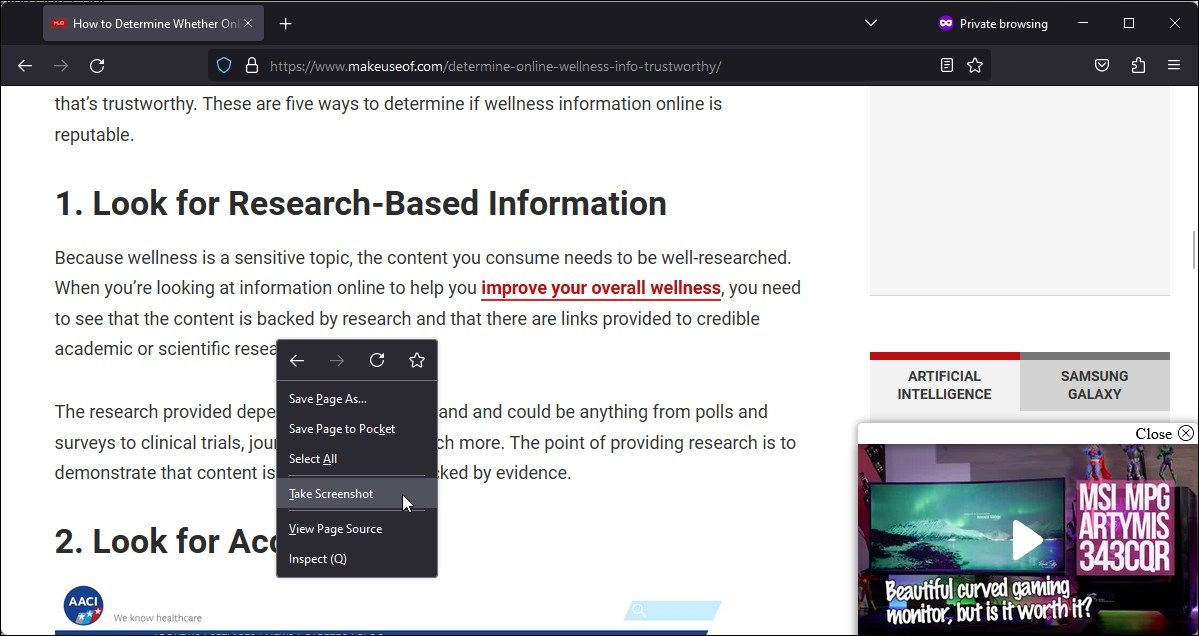Open View Page Source from the context menu
This screenshot has width=1199, height=636.
336,528
